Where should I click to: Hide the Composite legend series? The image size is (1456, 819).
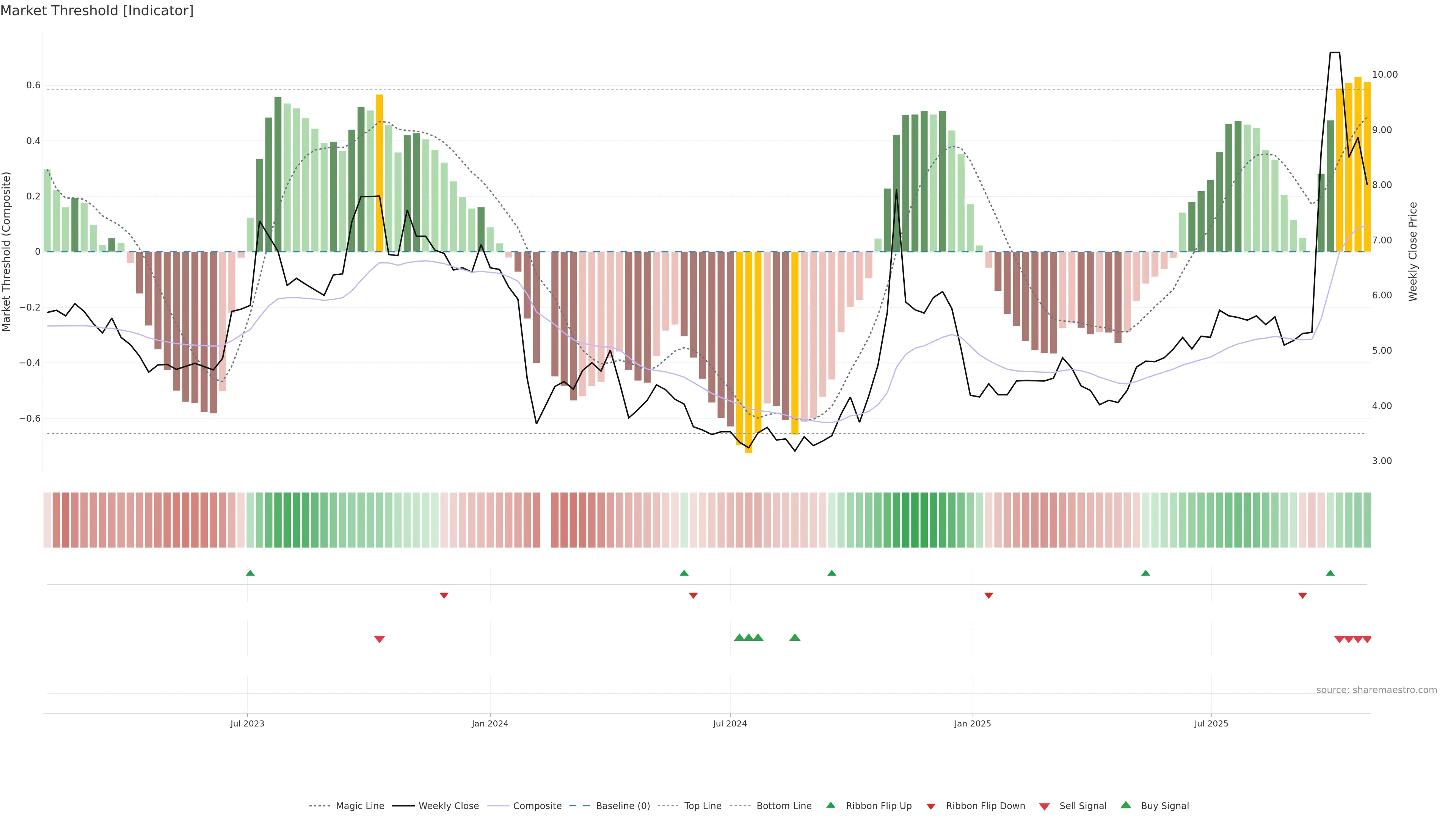pos(537,806)
